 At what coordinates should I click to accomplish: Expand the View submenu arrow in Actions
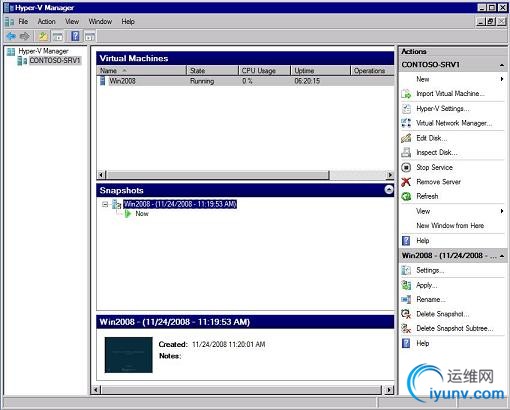tap(502, 211)
